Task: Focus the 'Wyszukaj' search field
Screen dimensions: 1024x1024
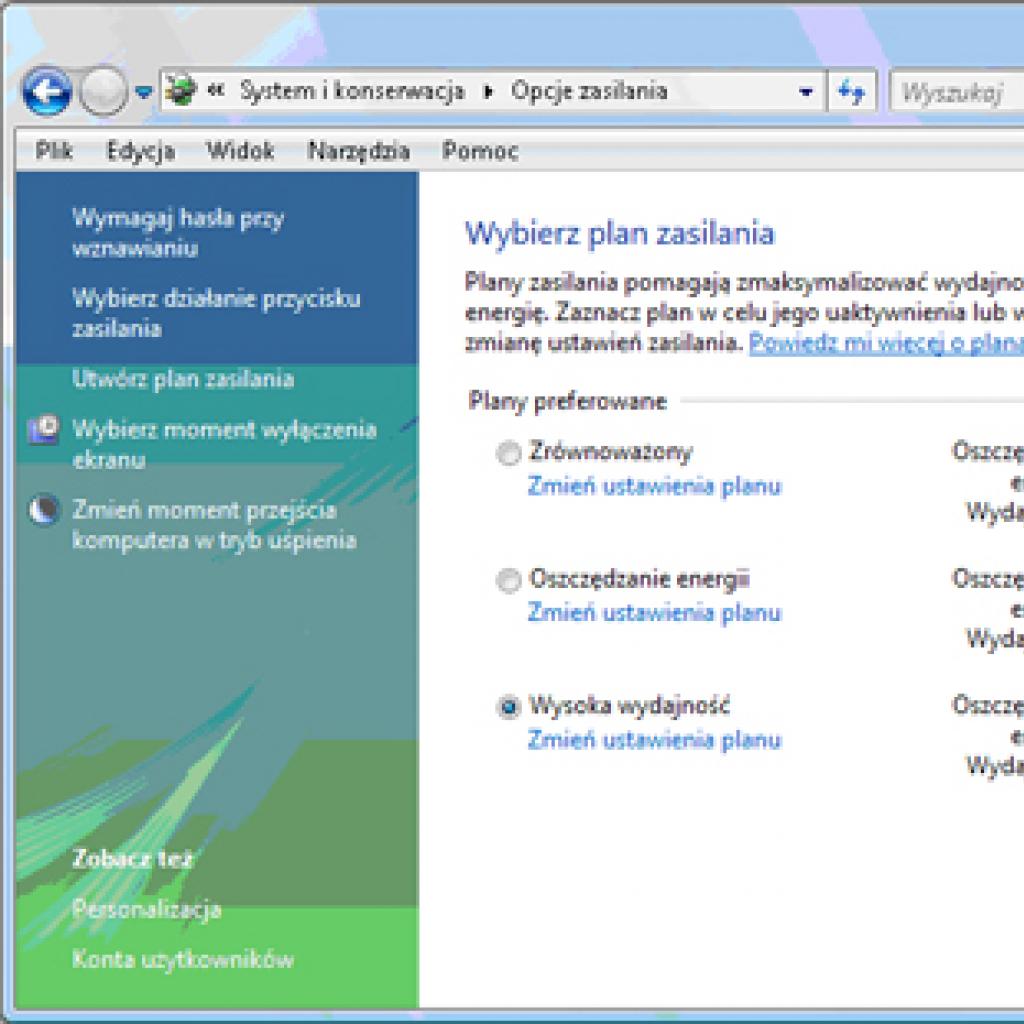Action: [957, 93]
